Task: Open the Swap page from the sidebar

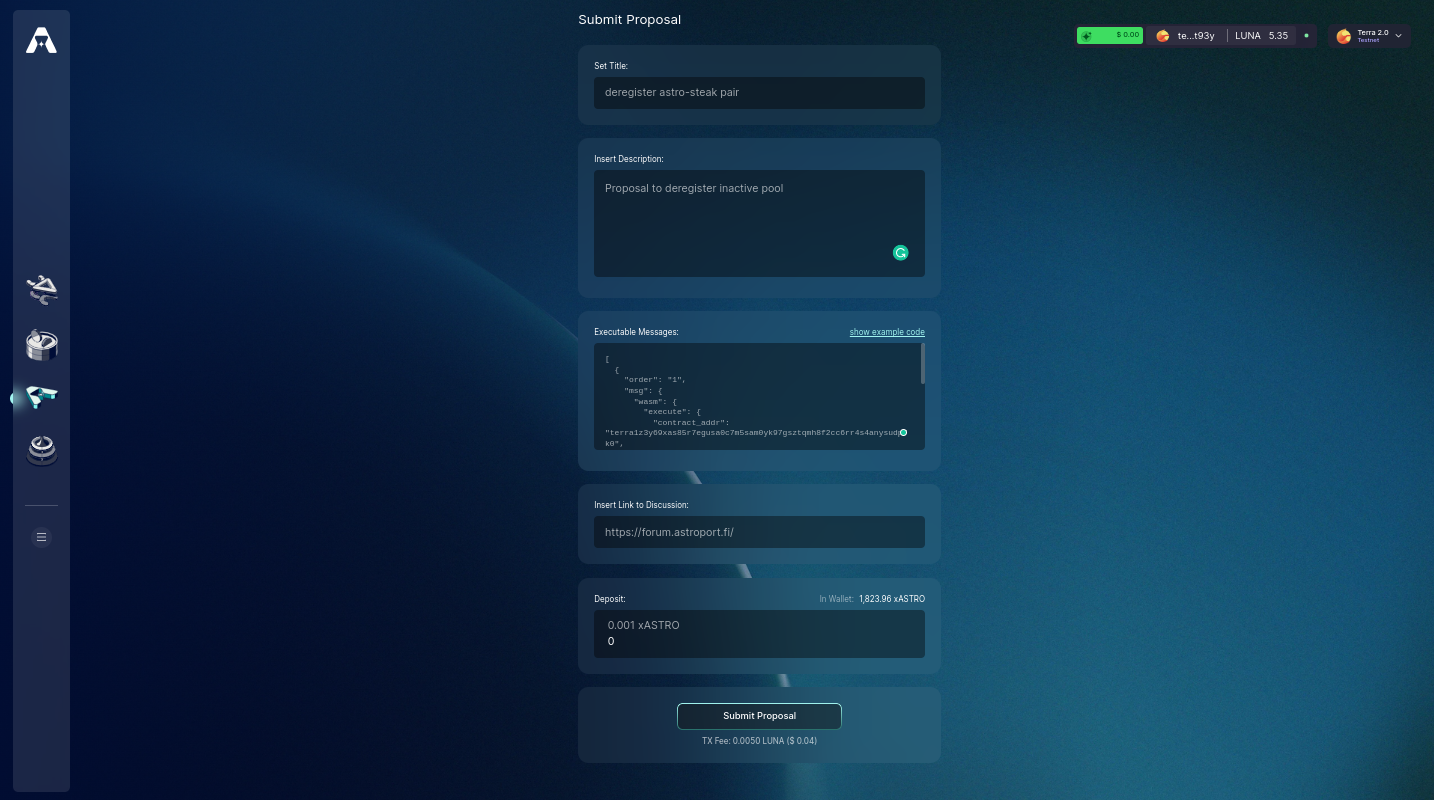Action: (41, 290)
